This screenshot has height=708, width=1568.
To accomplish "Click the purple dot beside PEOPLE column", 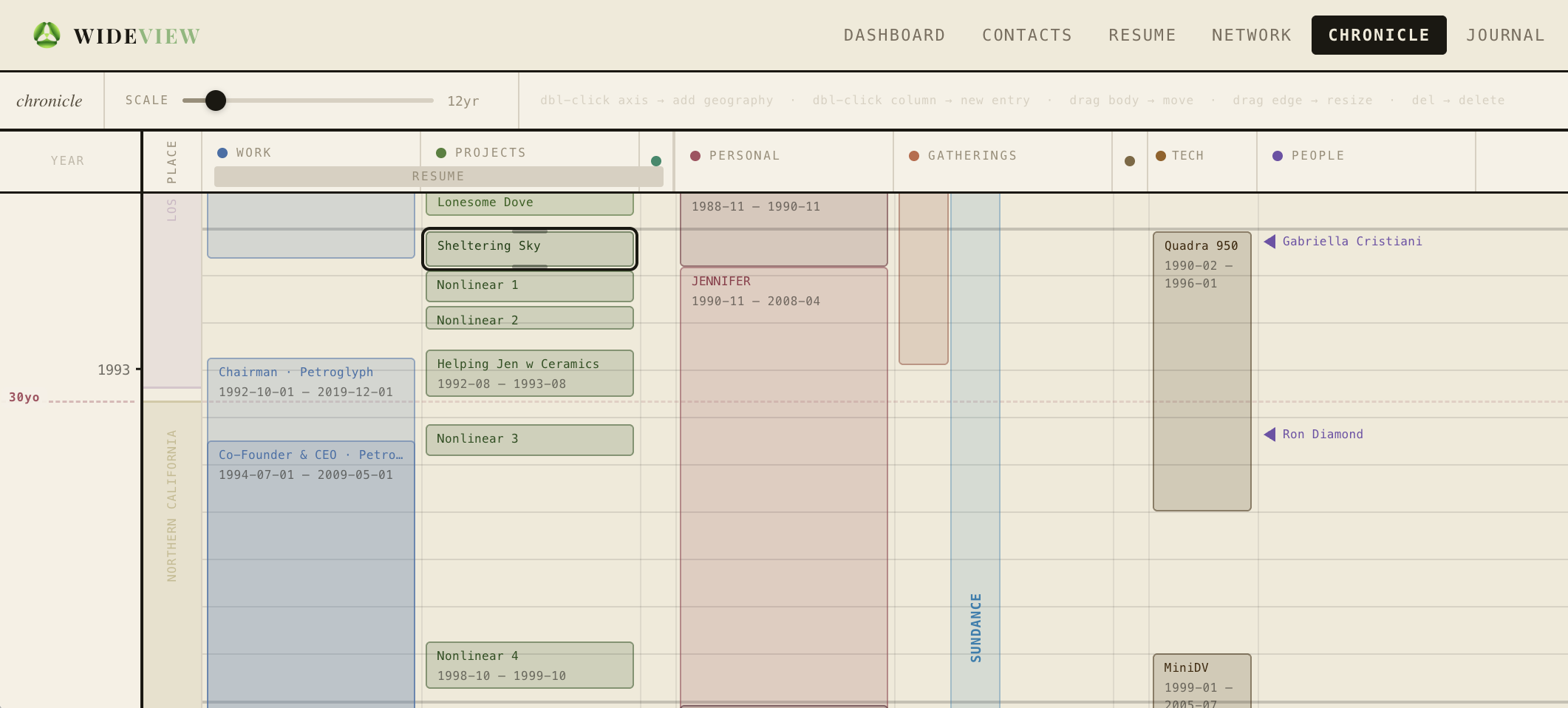I will tap(1278, 156).
